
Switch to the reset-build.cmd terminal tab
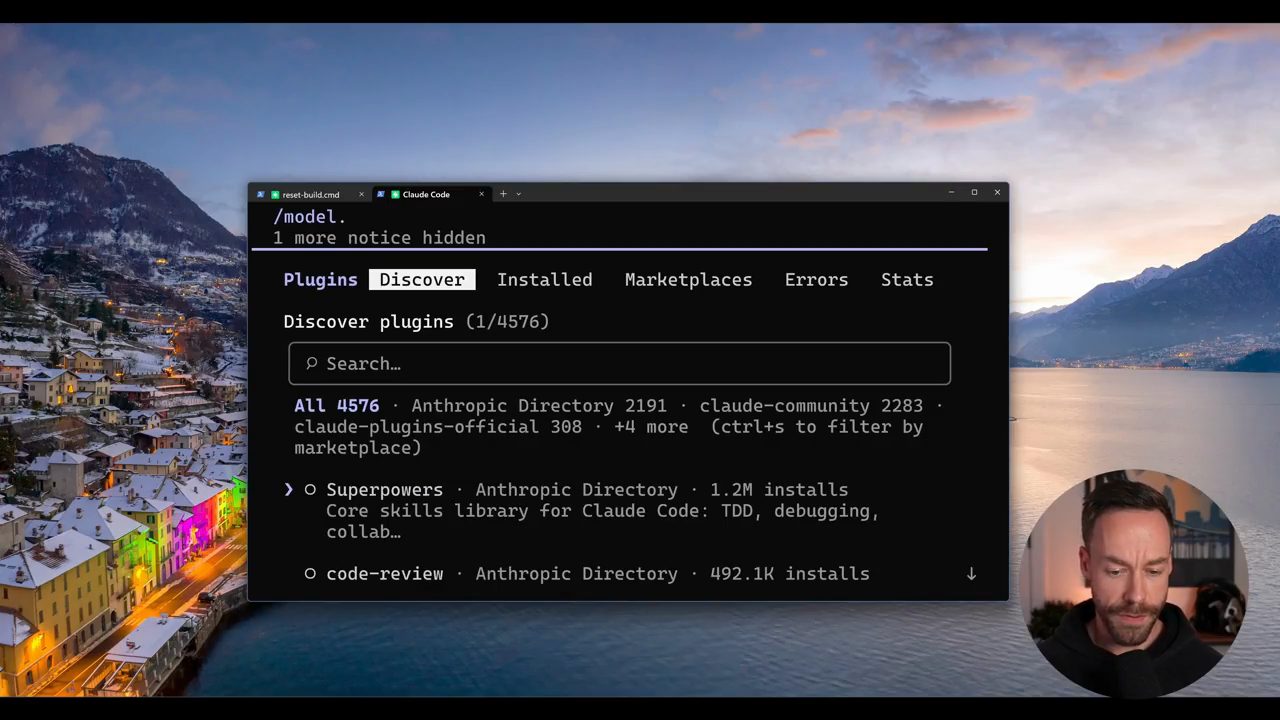[x=310, y=194]
